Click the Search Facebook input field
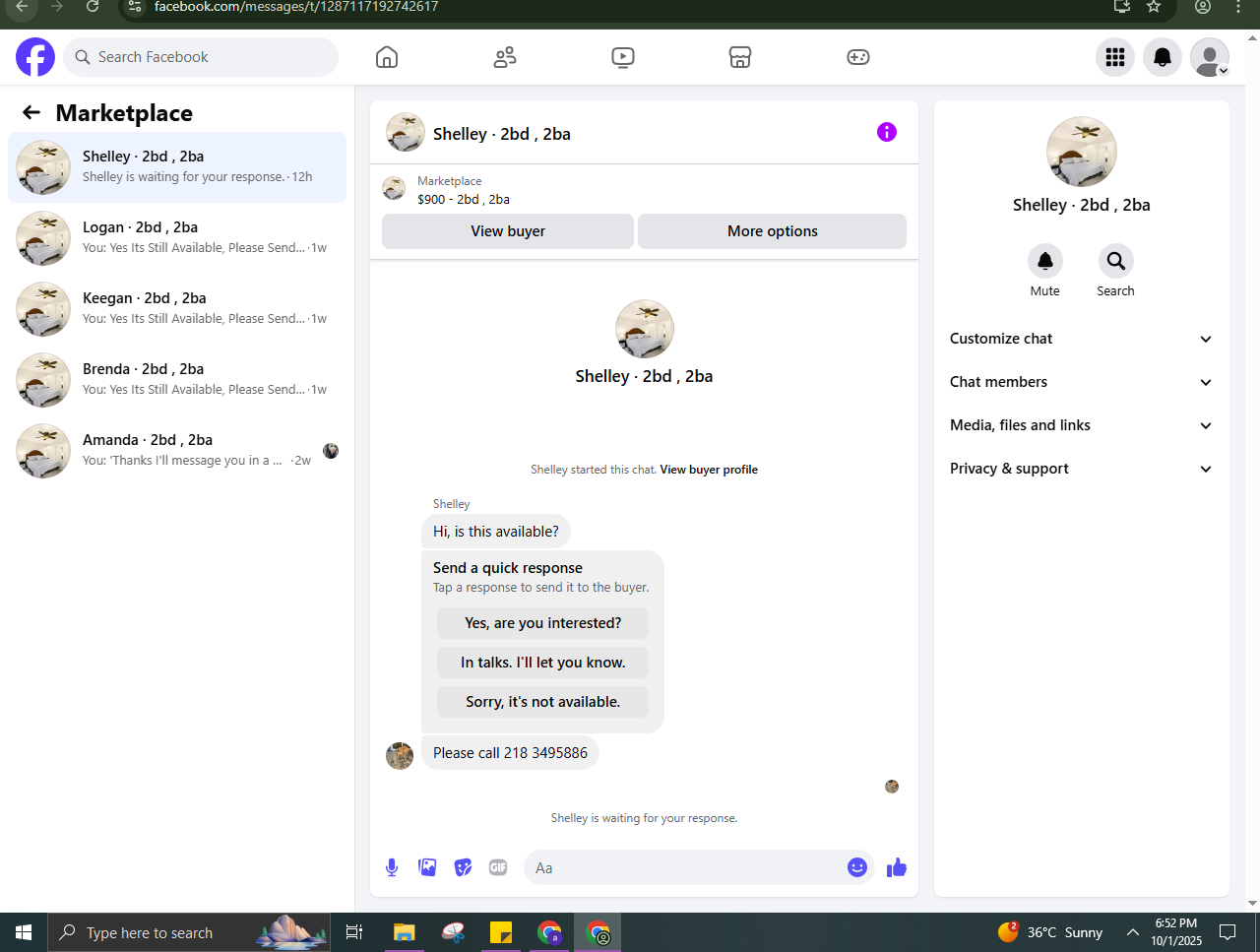Viewport: 1260px width, 952px height. coord(201,57)
